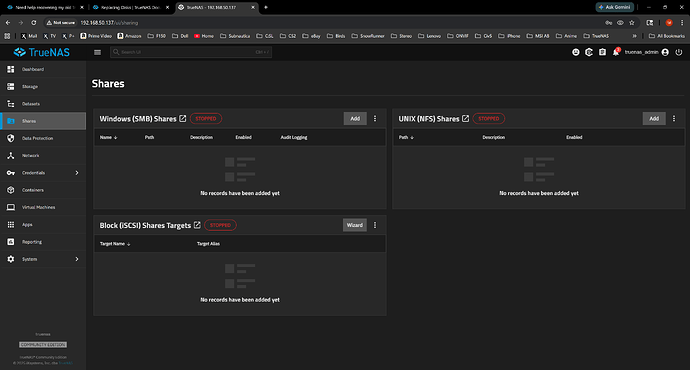Go back in browser history
690x370 pixels.
coord(8,22)
